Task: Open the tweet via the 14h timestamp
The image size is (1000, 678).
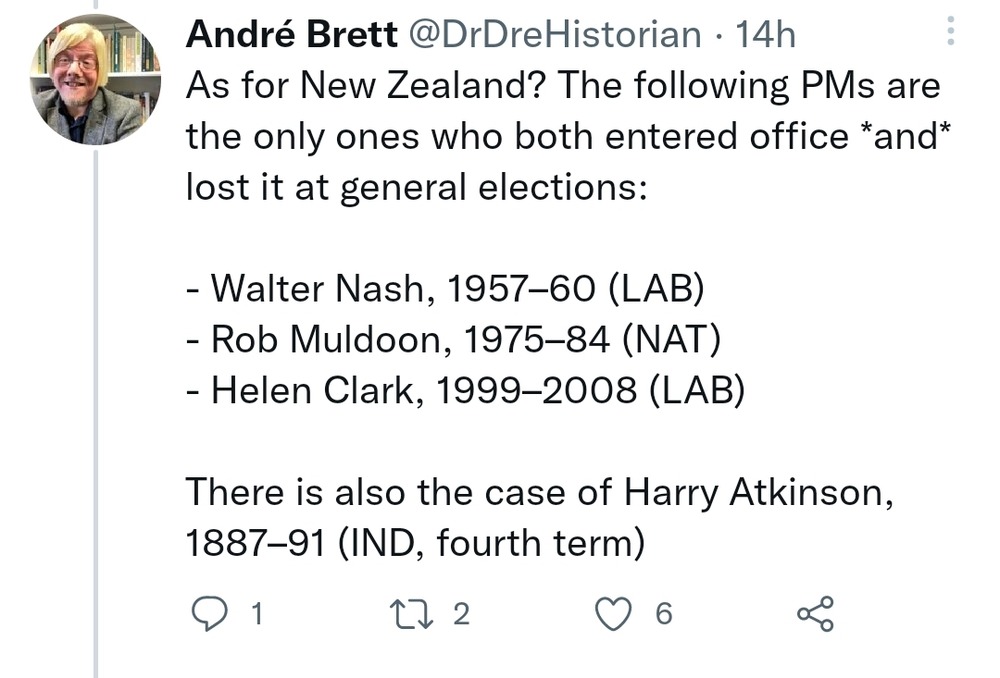Action: pyautogui.click(x=765, y=36)
